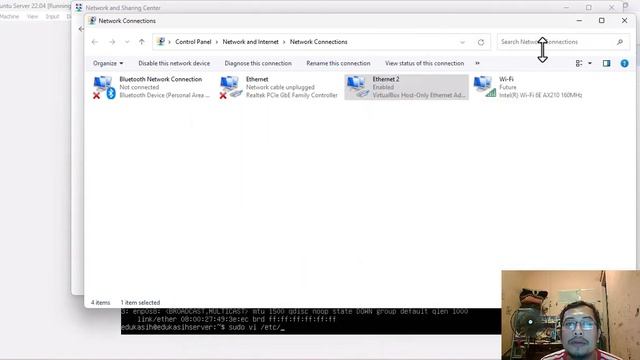This screenshot has height=360, width=640.
Task: Open Input menu in VirtualBox window
Action: 52,16
